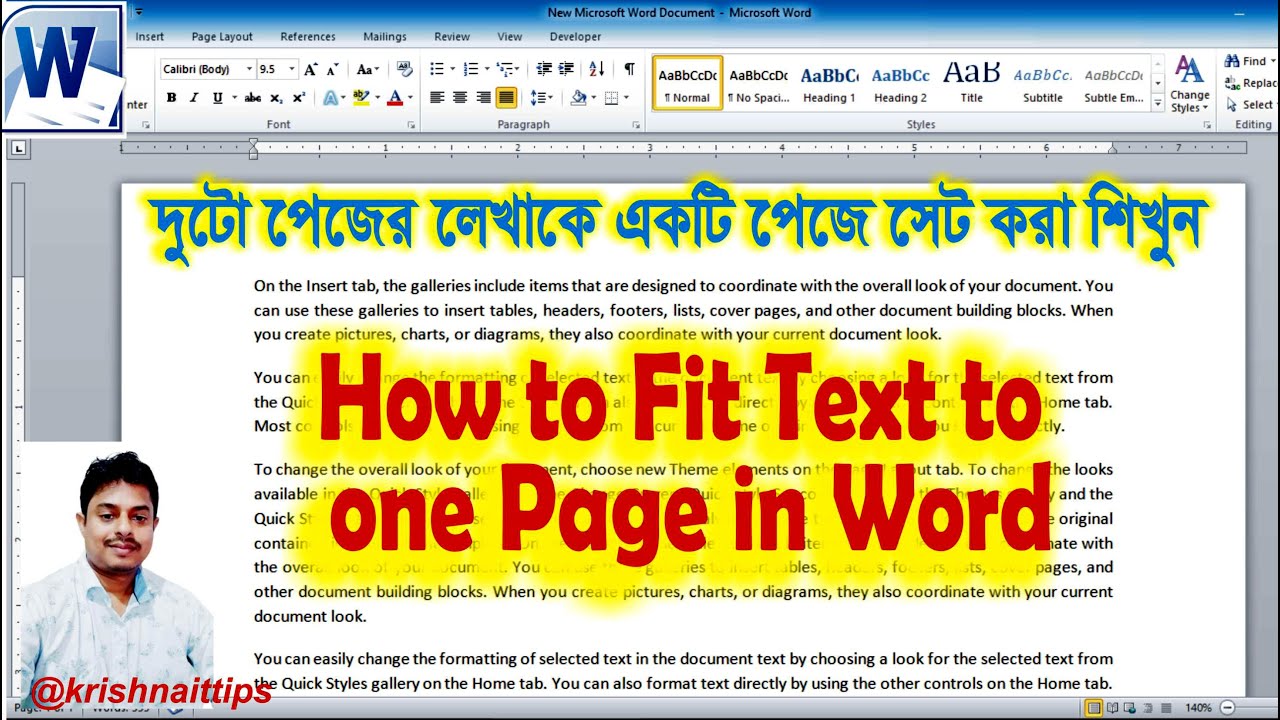Toggle Italic formatting
1280x720 pixels.
click(194, 98)
